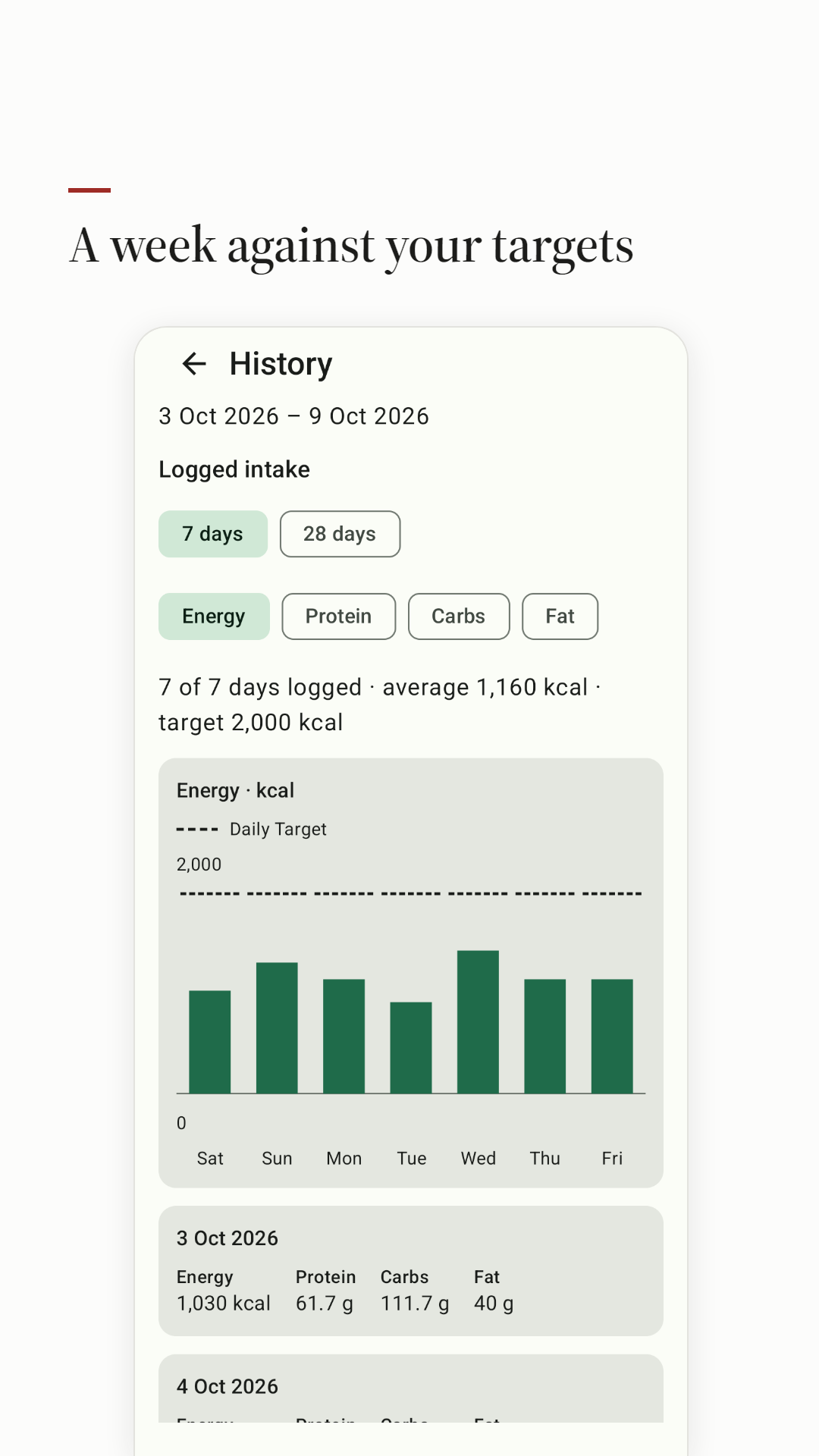Click the 1,030 kcal energy value
819x1456 pixels.
224,1304
